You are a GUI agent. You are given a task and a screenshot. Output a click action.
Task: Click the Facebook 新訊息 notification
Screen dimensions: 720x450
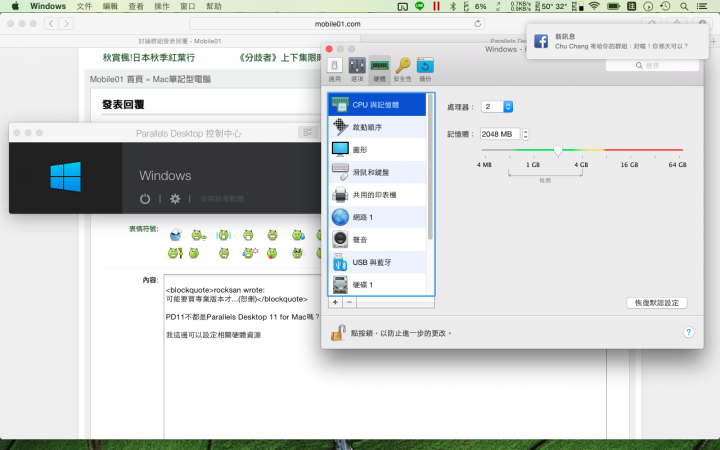[x=617, y=41]
